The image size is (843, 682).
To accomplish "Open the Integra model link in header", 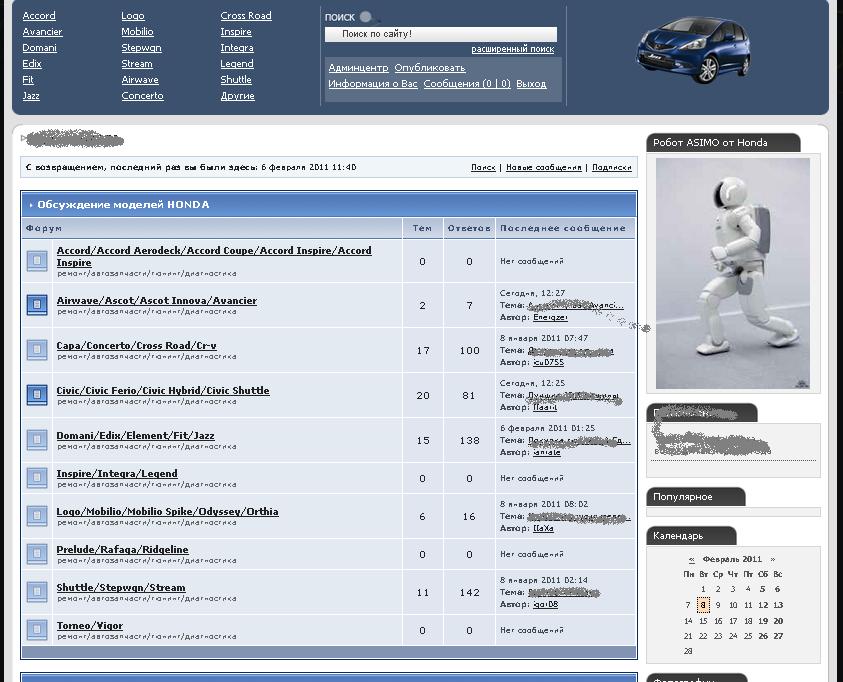I will coord(237,48).
